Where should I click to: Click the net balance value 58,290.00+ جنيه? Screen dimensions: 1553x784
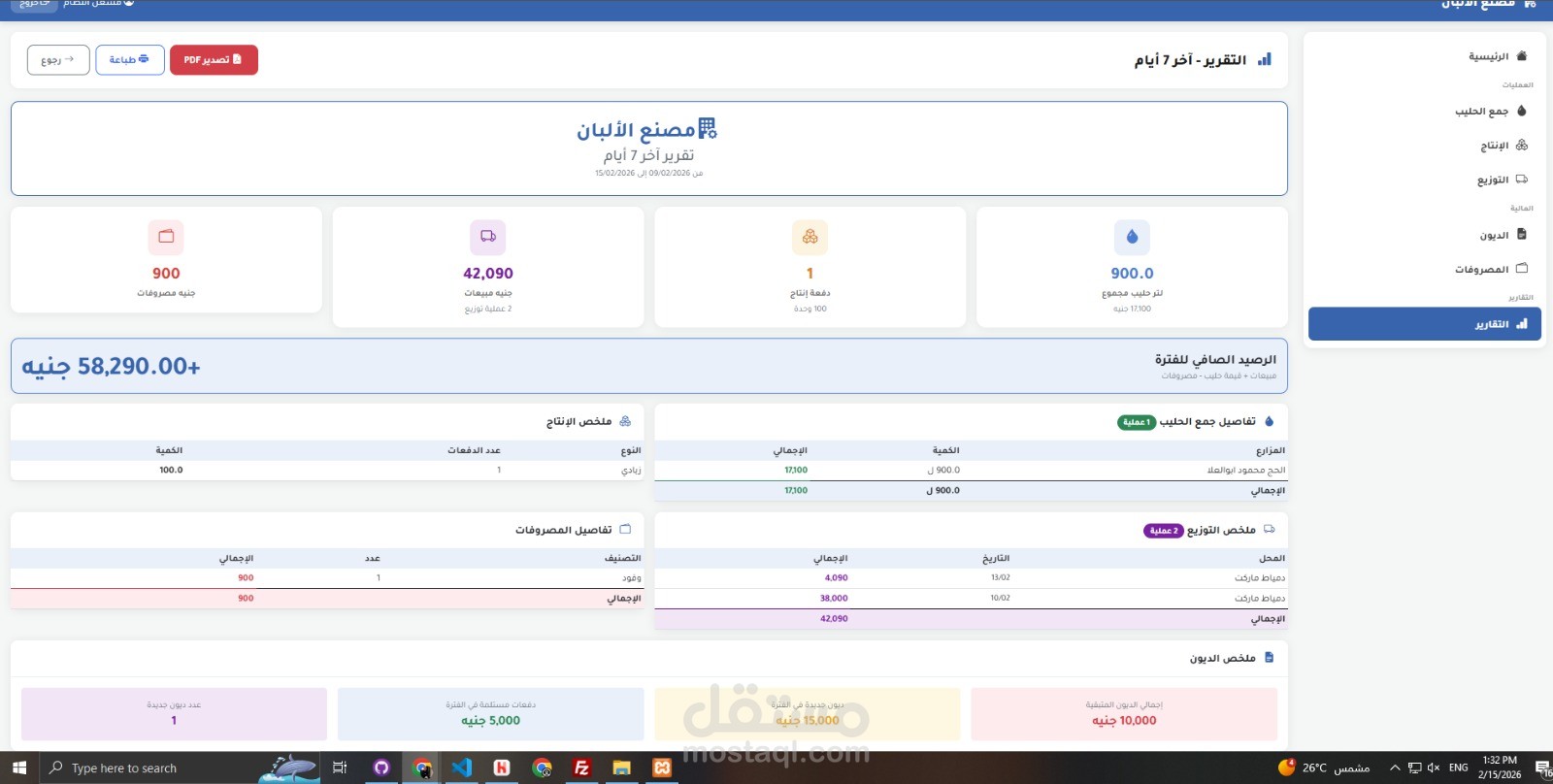coord(111,366)
